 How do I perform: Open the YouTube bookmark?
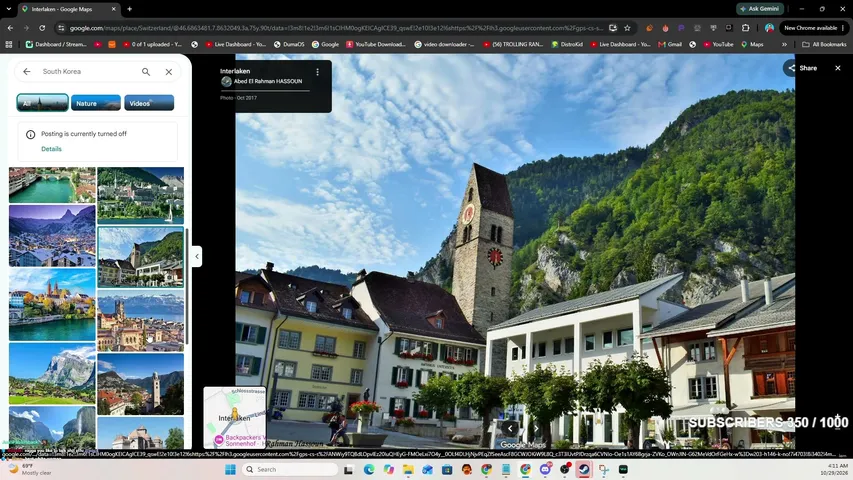point(718,44)
